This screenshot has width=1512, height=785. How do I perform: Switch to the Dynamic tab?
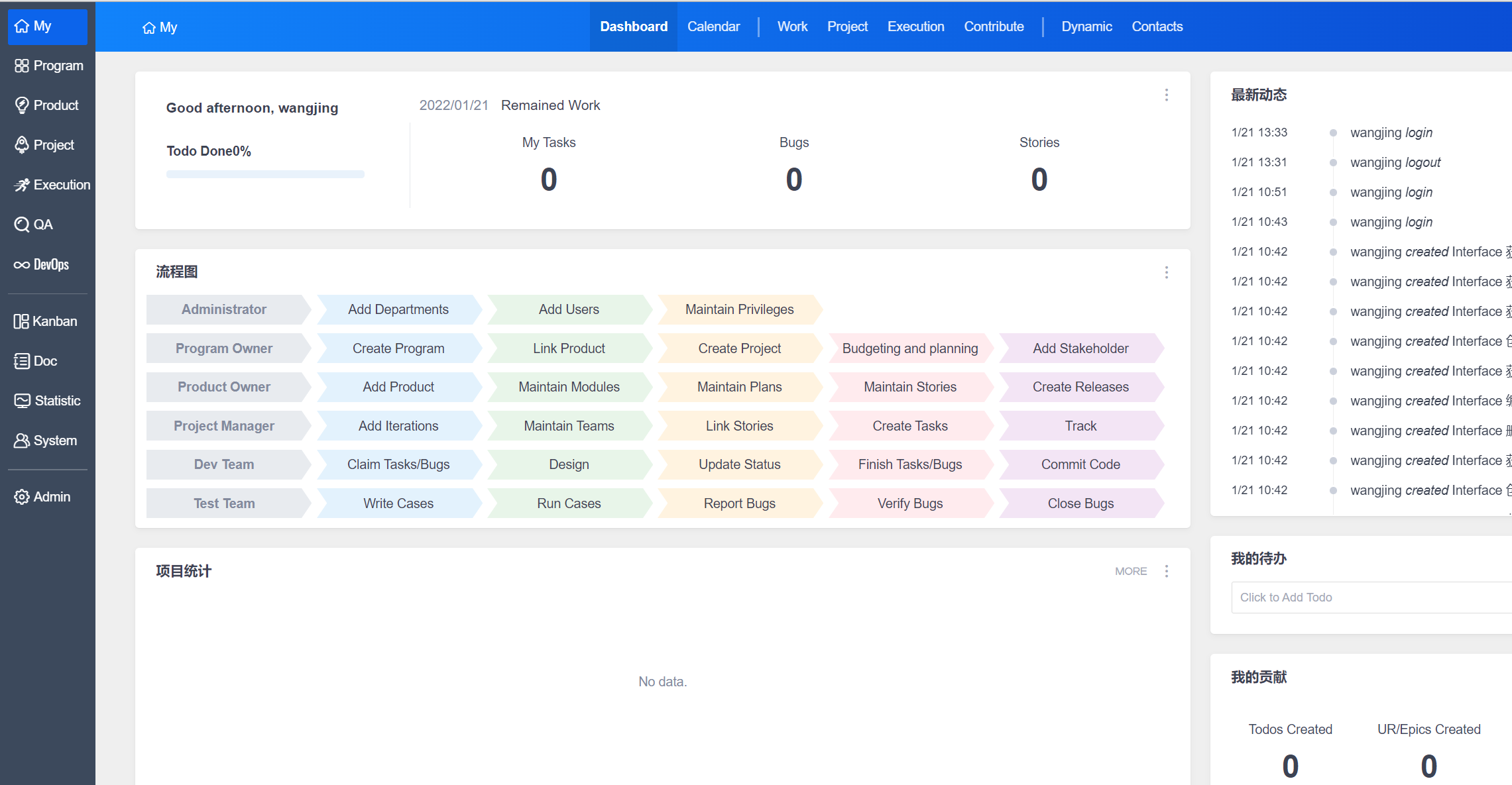(1086, 26)
